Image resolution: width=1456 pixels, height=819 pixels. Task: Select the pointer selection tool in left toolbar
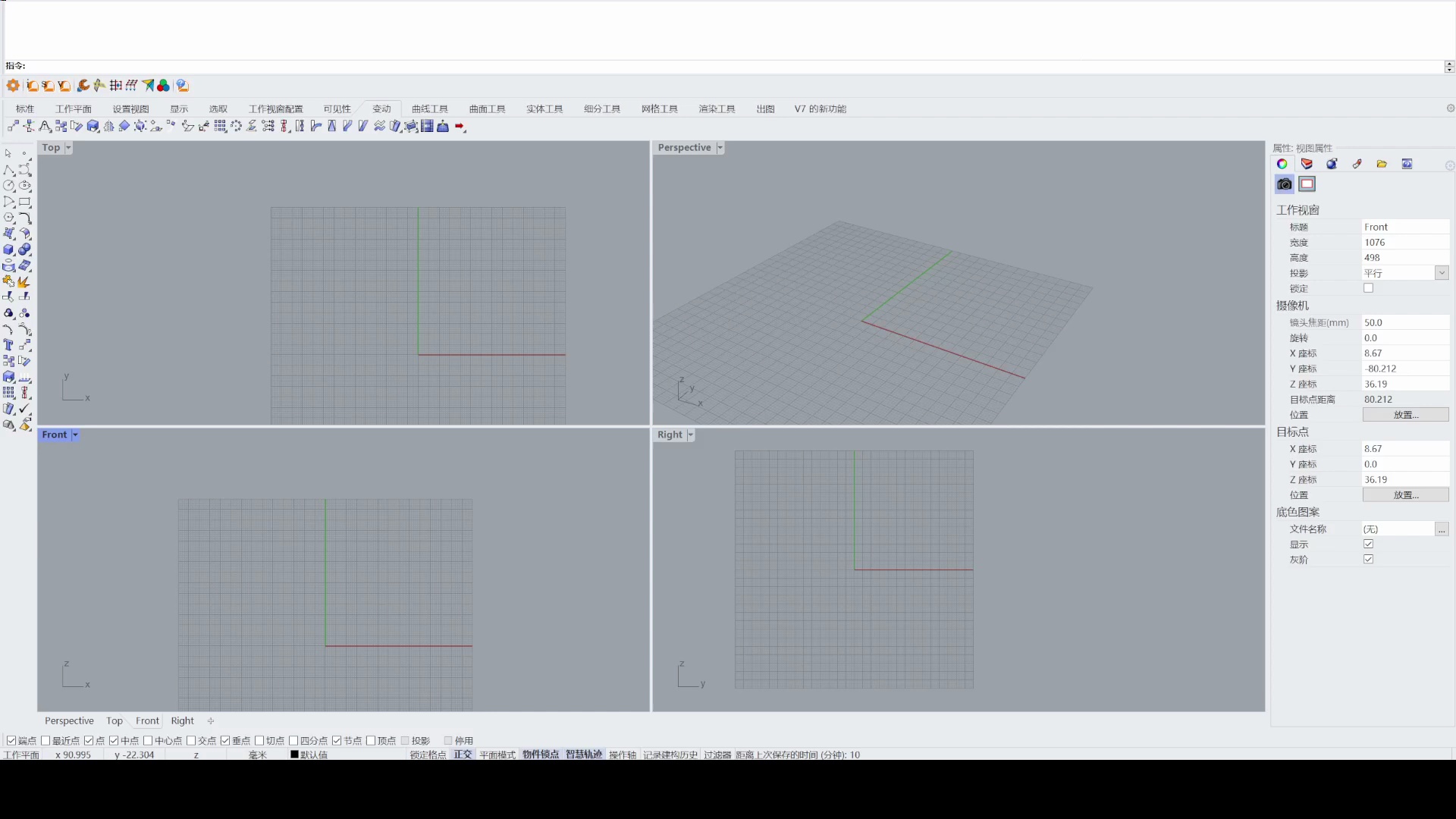[8, 154]
